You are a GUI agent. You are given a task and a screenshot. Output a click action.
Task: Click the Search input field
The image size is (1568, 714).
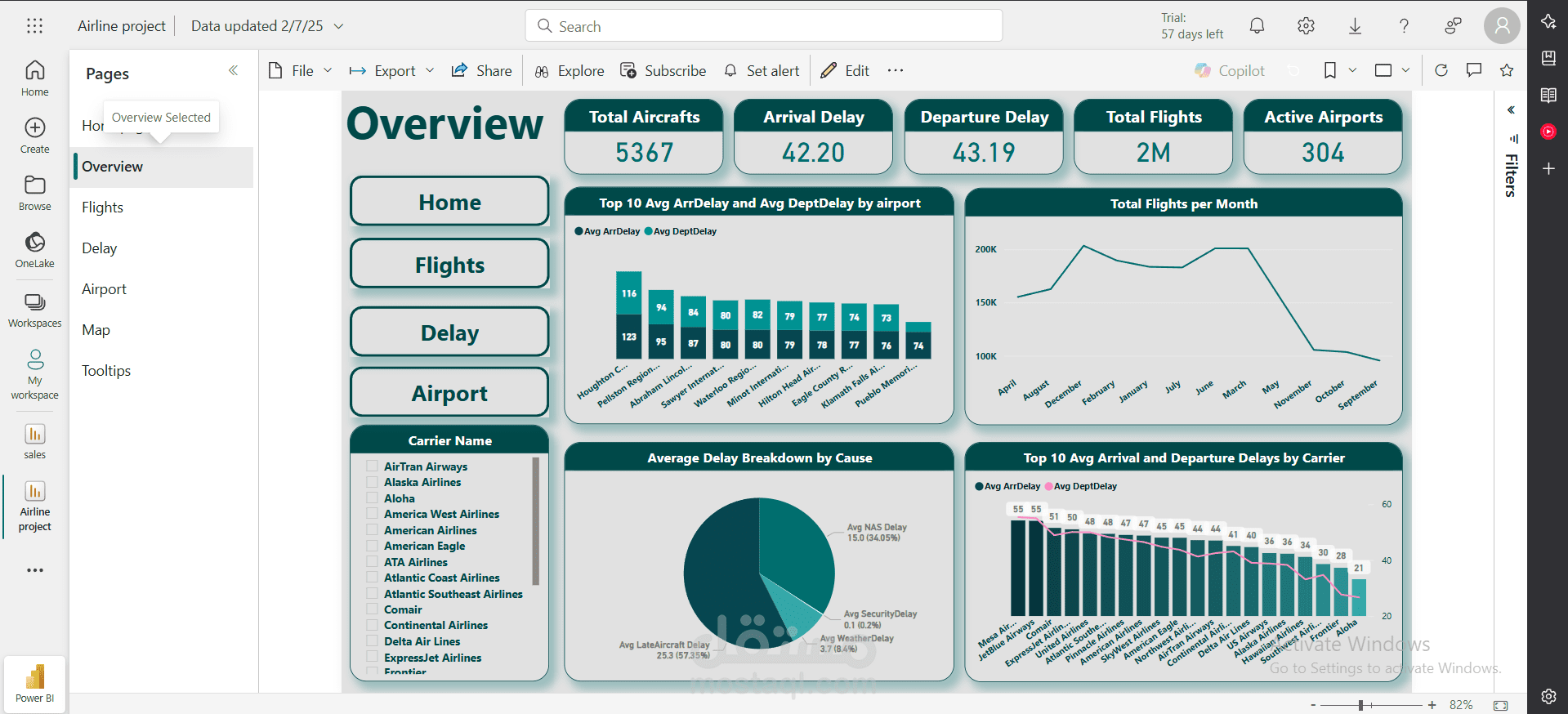pos(764,26)
